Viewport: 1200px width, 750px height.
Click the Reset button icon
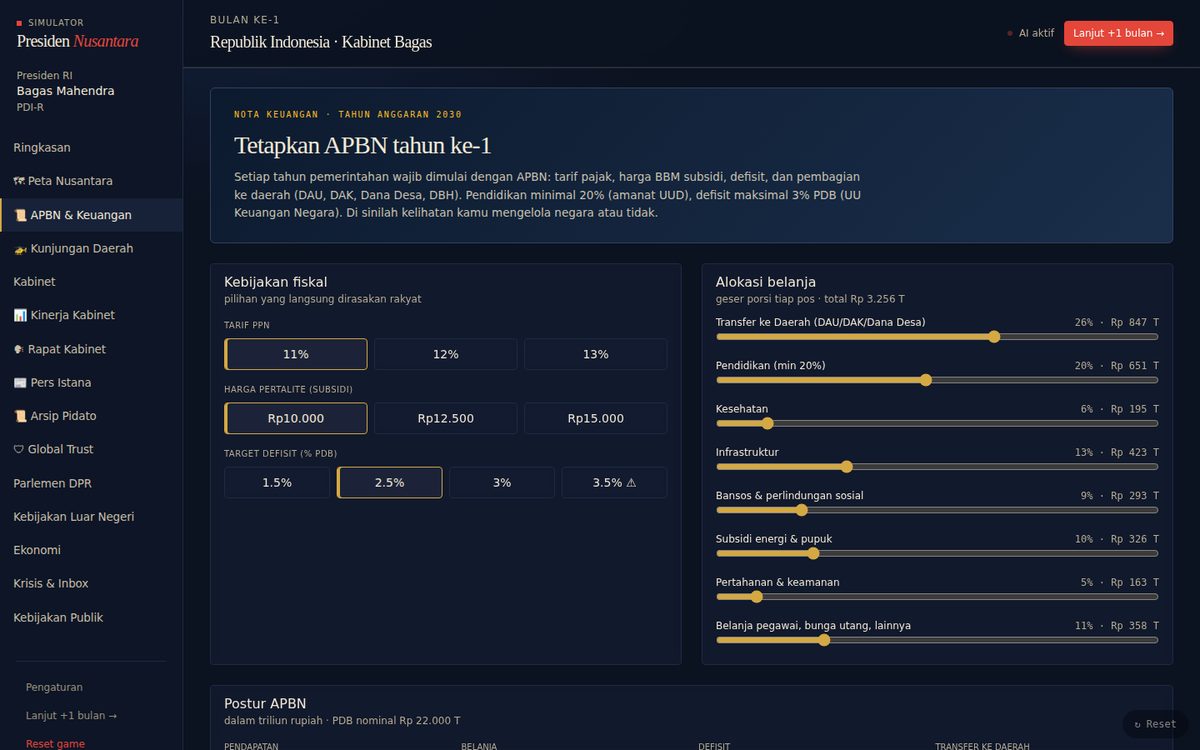pos(1137,724)
